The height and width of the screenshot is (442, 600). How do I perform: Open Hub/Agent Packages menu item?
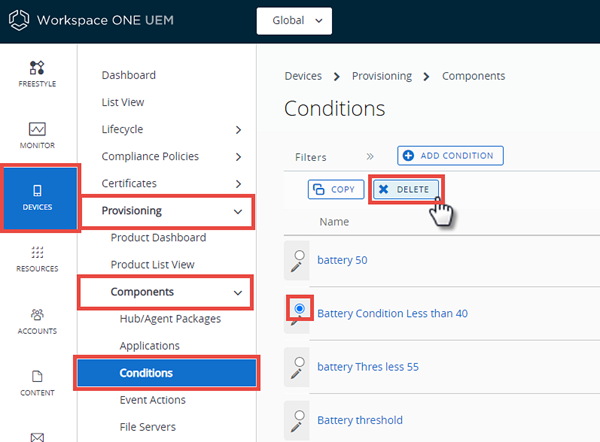(170, 319)
